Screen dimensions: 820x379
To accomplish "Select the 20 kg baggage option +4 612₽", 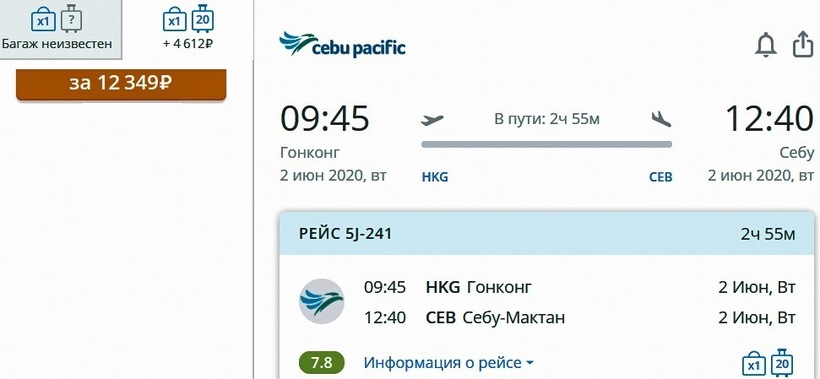I will 188,28.
